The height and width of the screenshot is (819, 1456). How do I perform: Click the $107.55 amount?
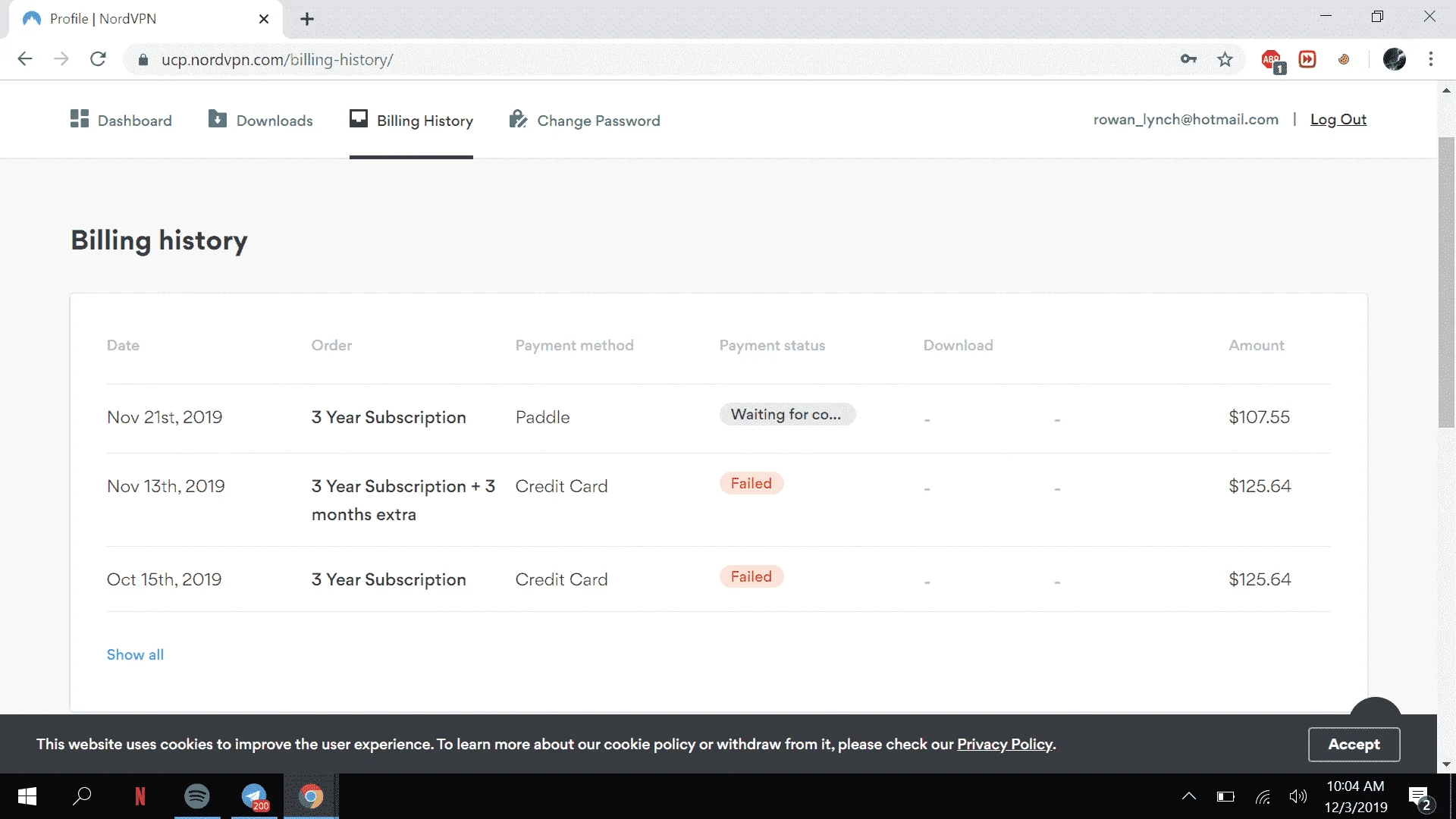click(x=1259, y=417)
